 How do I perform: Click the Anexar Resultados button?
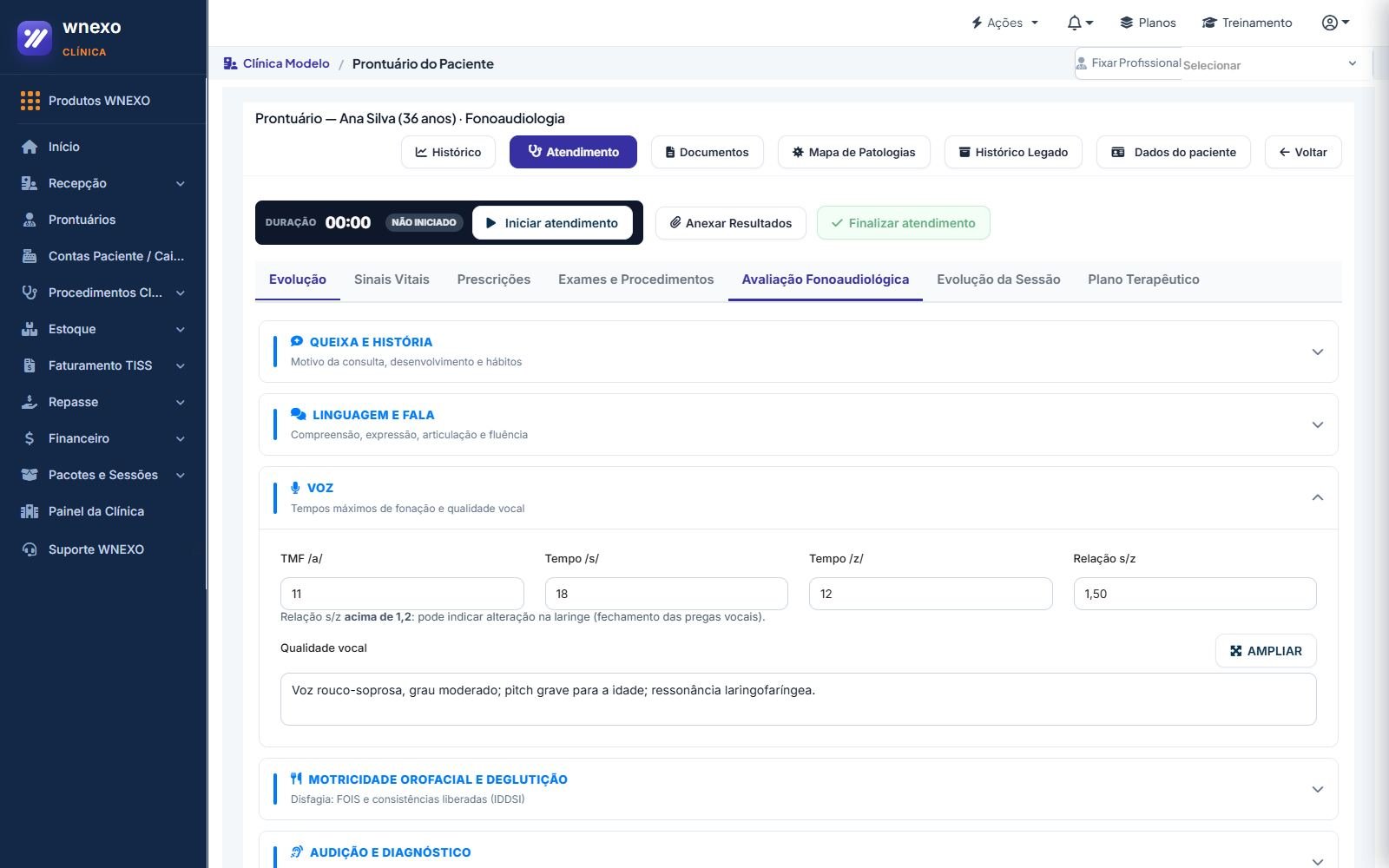[730, 223]
